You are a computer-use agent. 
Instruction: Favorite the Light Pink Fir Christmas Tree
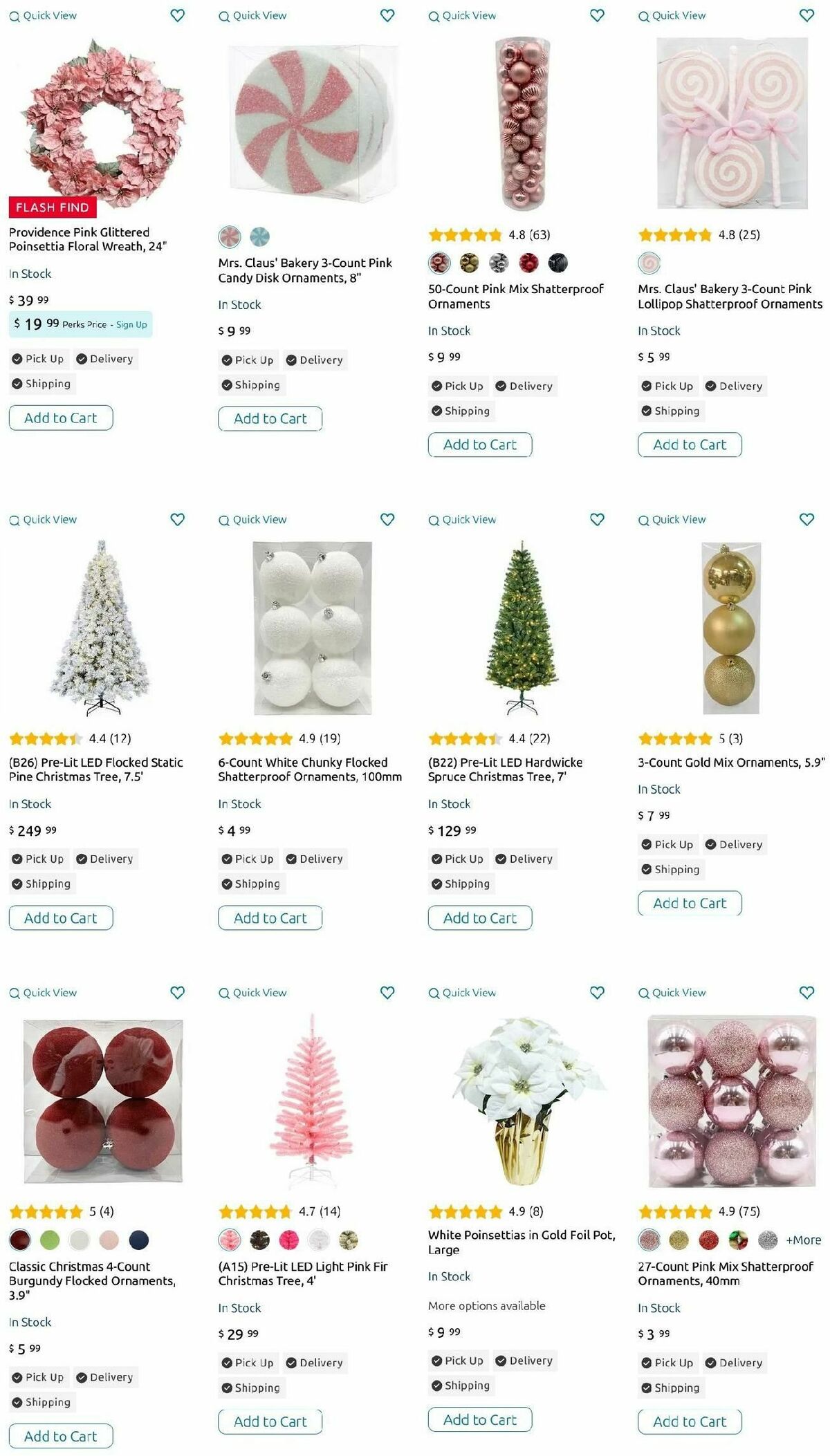click(387, 993)
